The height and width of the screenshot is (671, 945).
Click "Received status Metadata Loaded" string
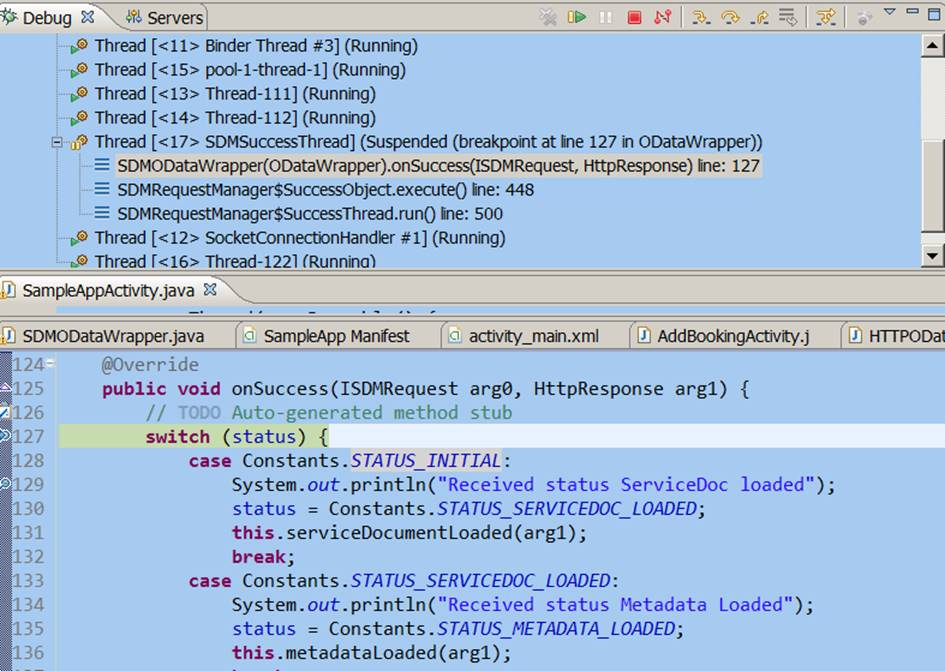616,605
